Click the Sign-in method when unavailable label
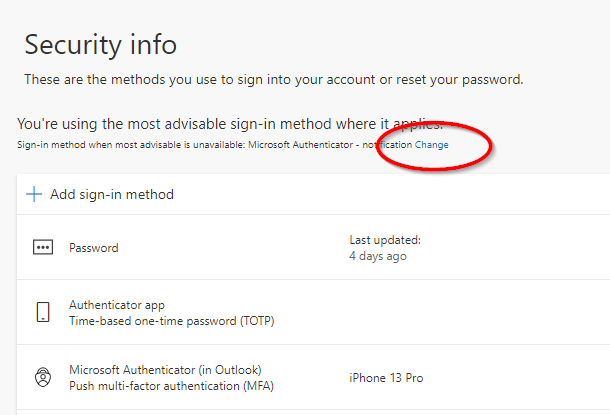 pos(131,145)
